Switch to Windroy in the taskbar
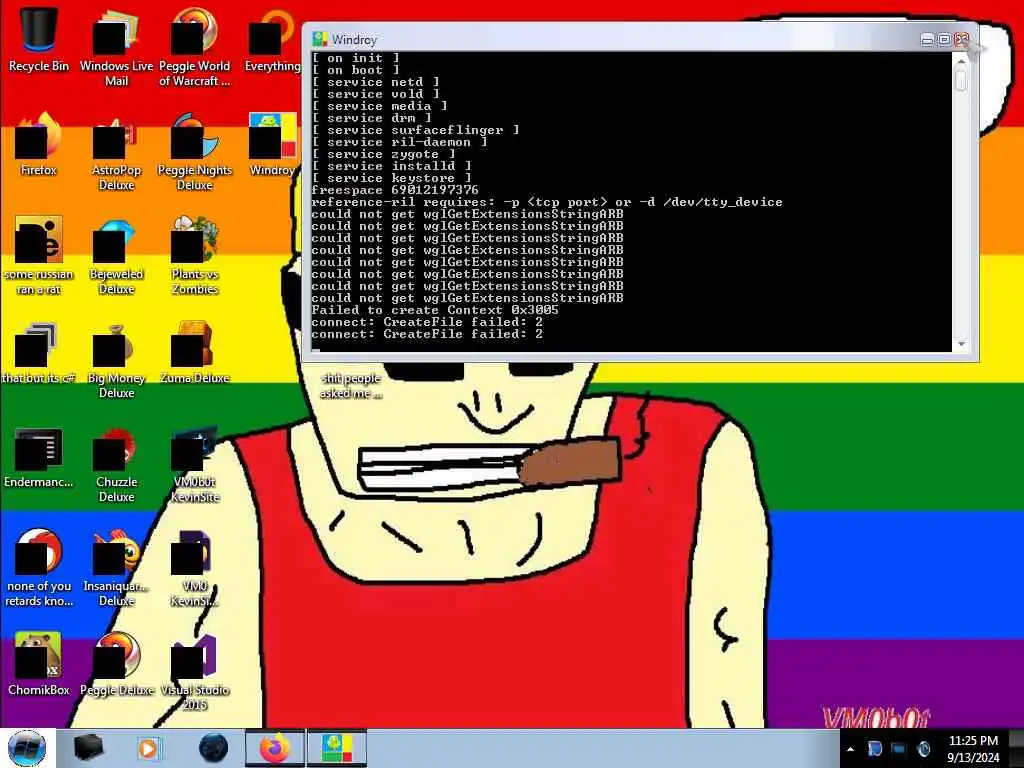The width and height of the screenshot is (1024, 768). pos(337,748)
